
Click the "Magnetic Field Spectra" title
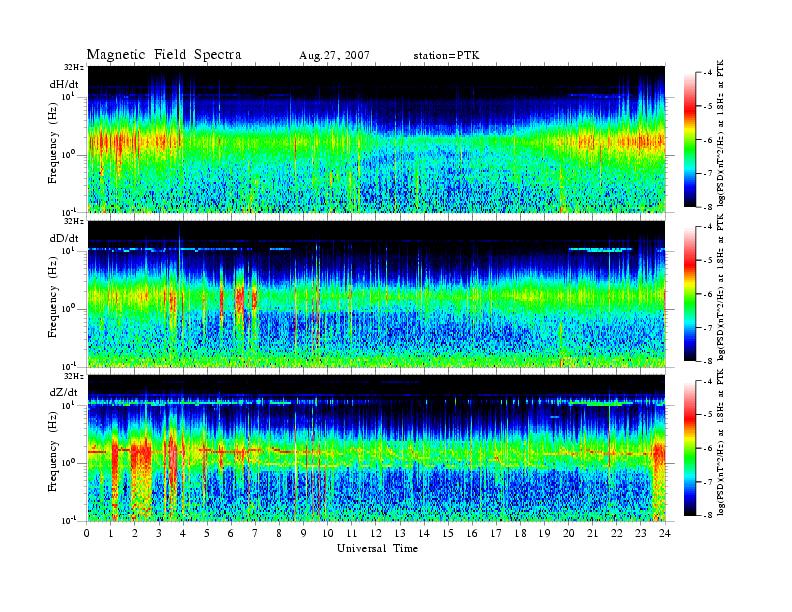click(164, 55)
